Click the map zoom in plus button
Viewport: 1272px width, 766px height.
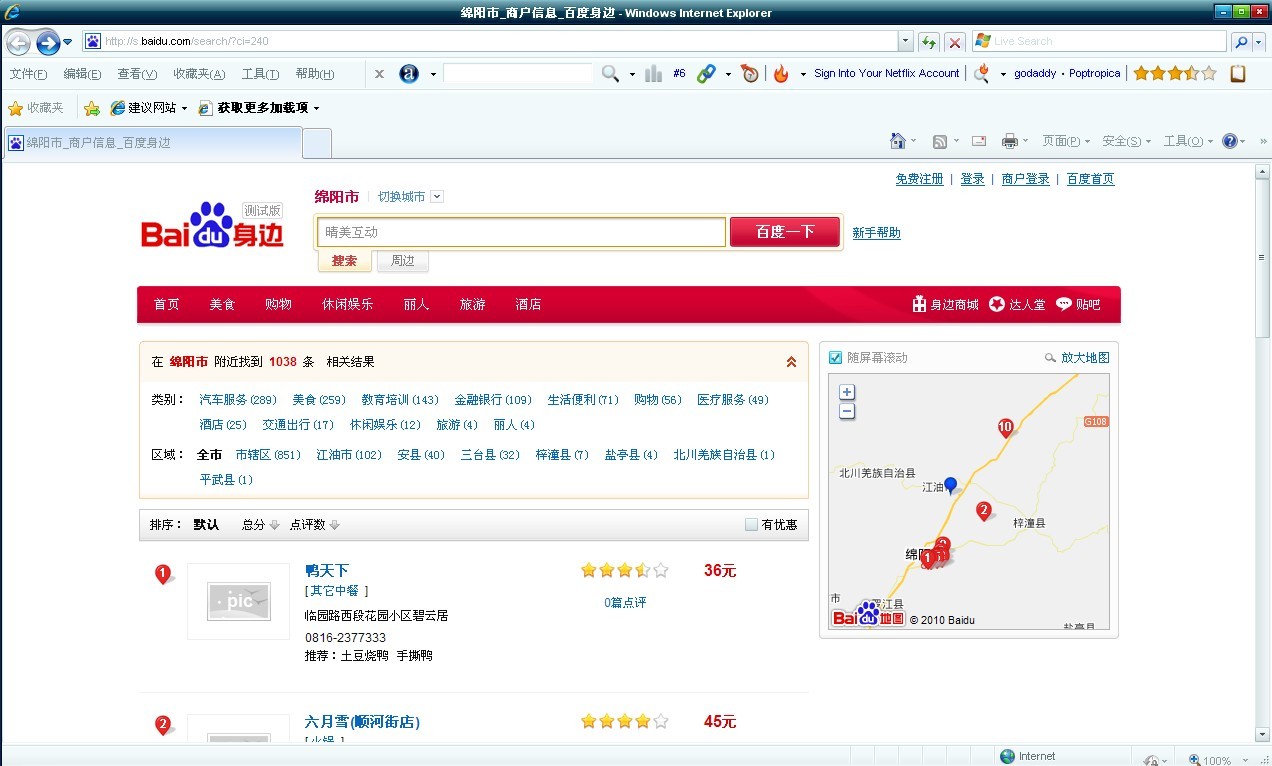[x=847, y=392]
